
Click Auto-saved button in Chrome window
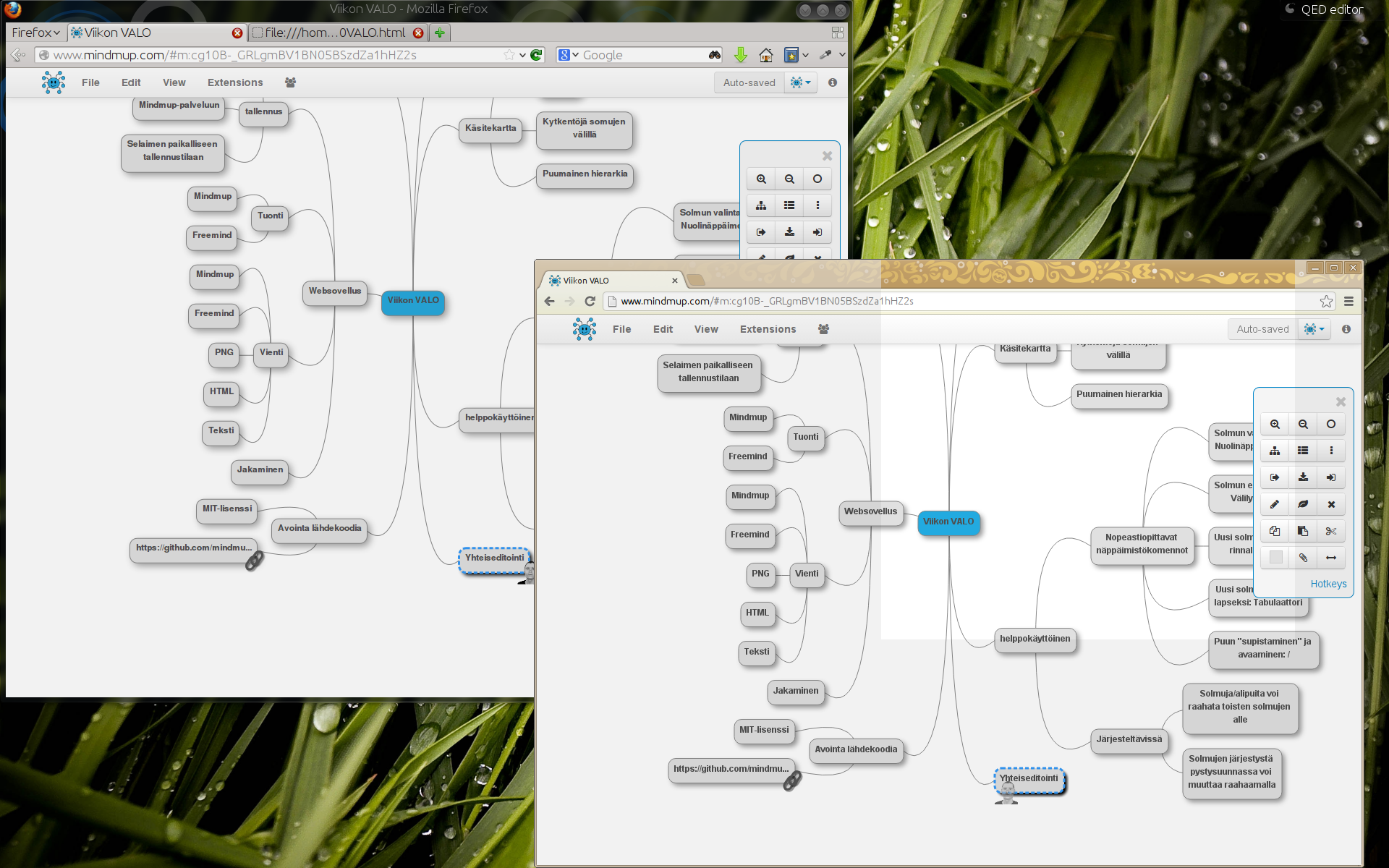tap(1262, 329)
